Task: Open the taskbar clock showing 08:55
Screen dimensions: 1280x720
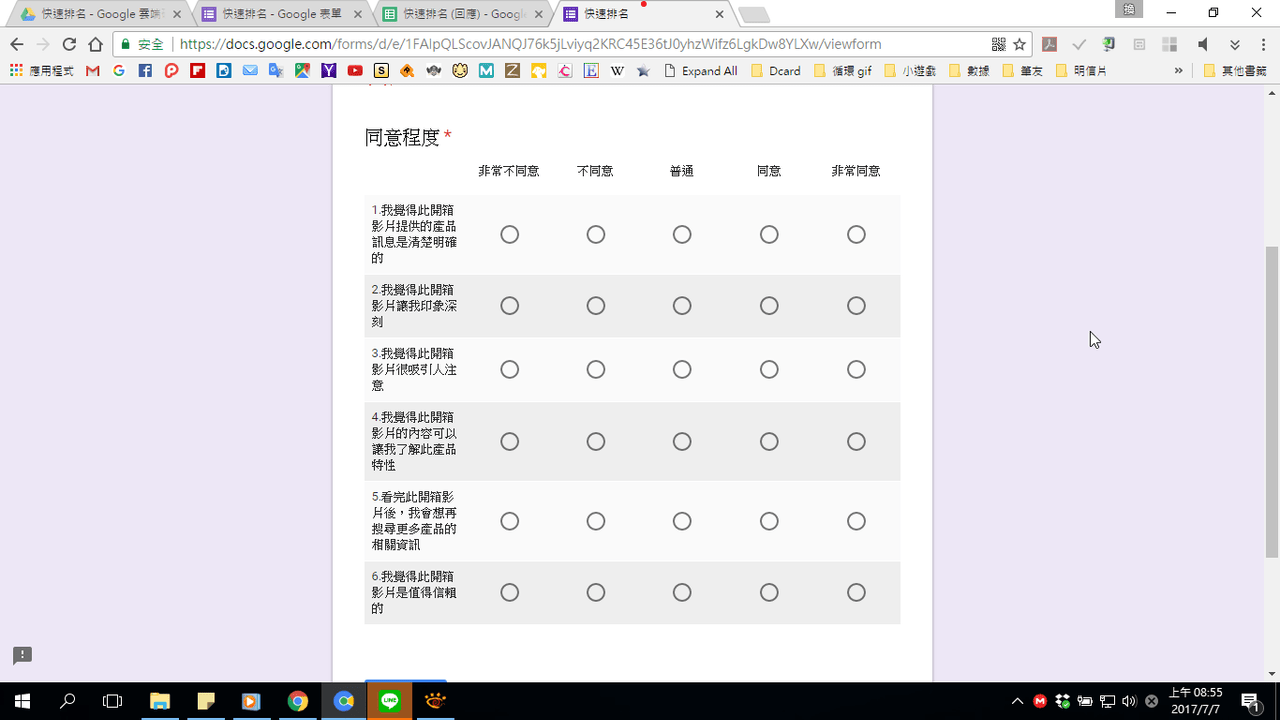Action: tap(1195, 701)
